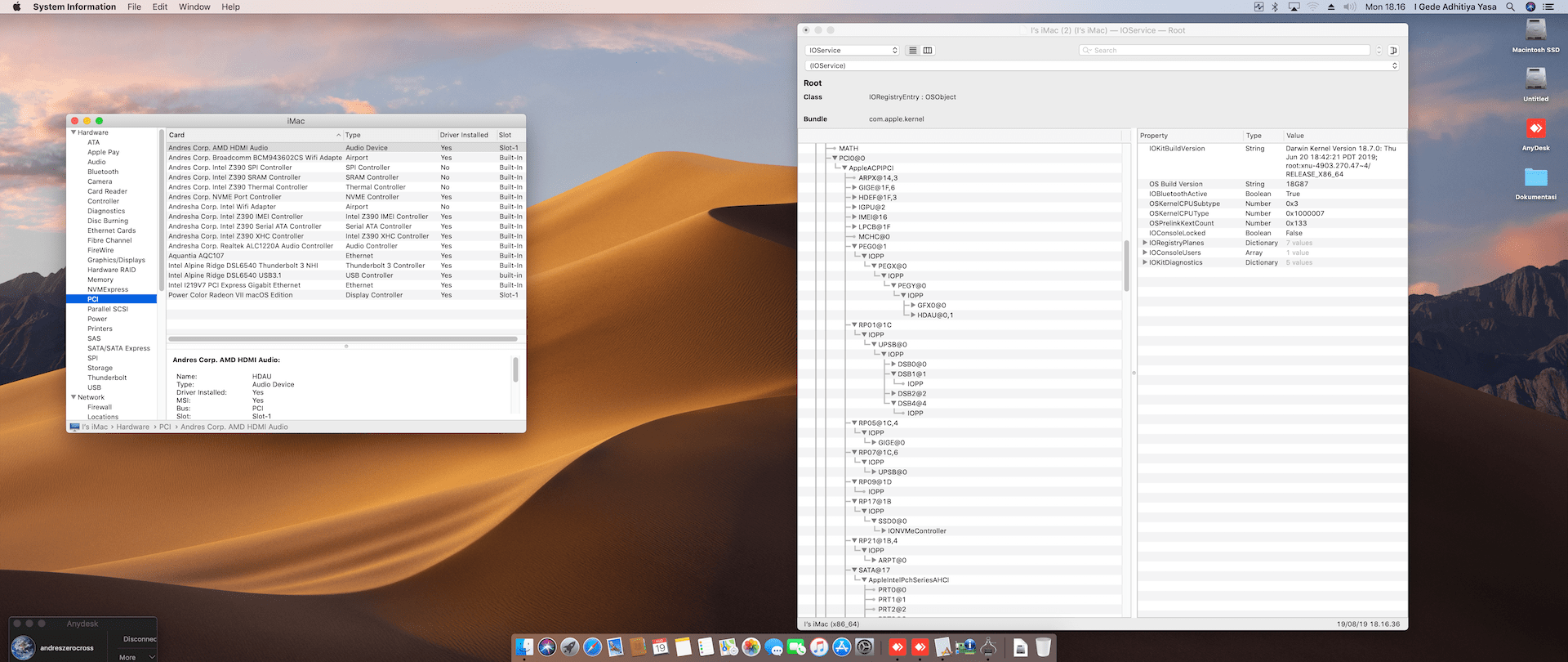Collapse the PCI0@0 tree node
The height and width of the screenshot is (662, 1568).
click(x=835, y=159)
